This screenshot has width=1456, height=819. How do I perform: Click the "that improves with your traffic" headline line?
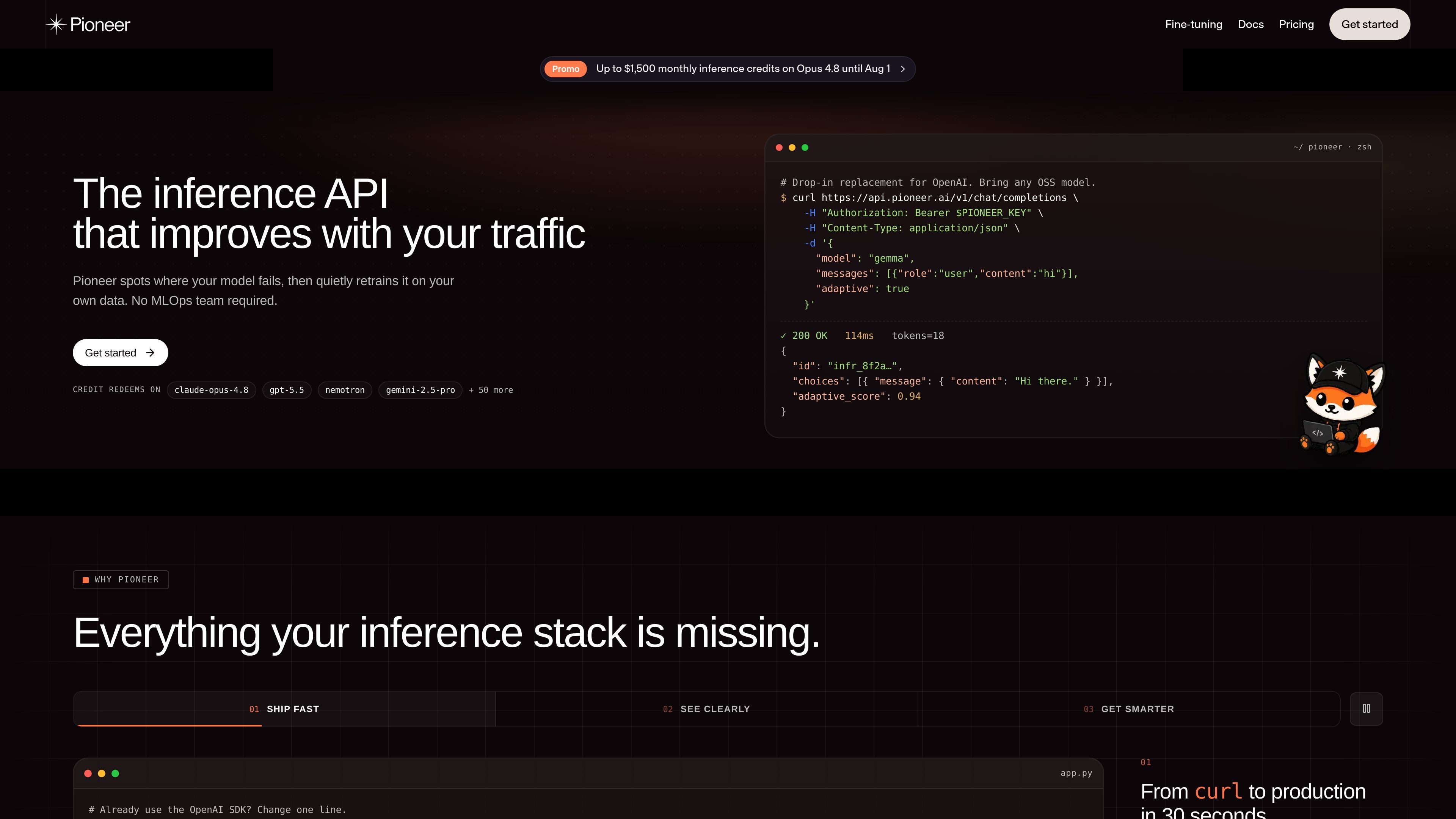329,234
